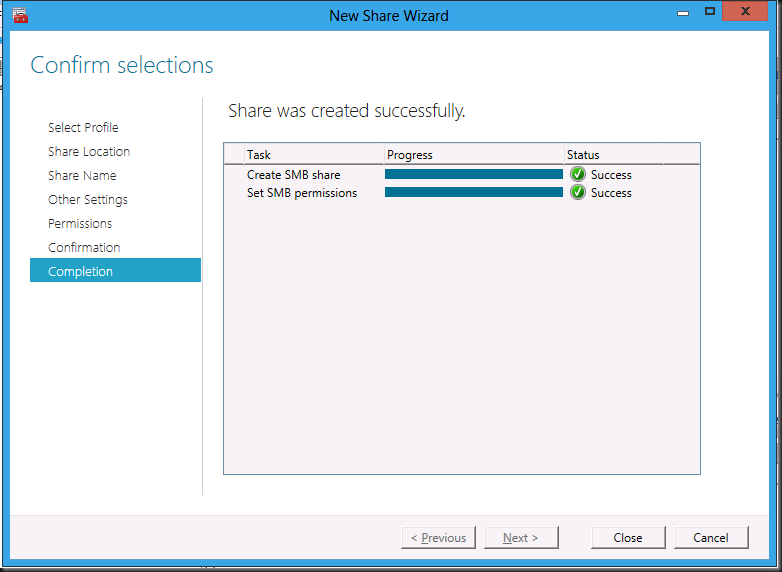Click the green checkmark beside Set SMB permissions

tap(578, 192)
